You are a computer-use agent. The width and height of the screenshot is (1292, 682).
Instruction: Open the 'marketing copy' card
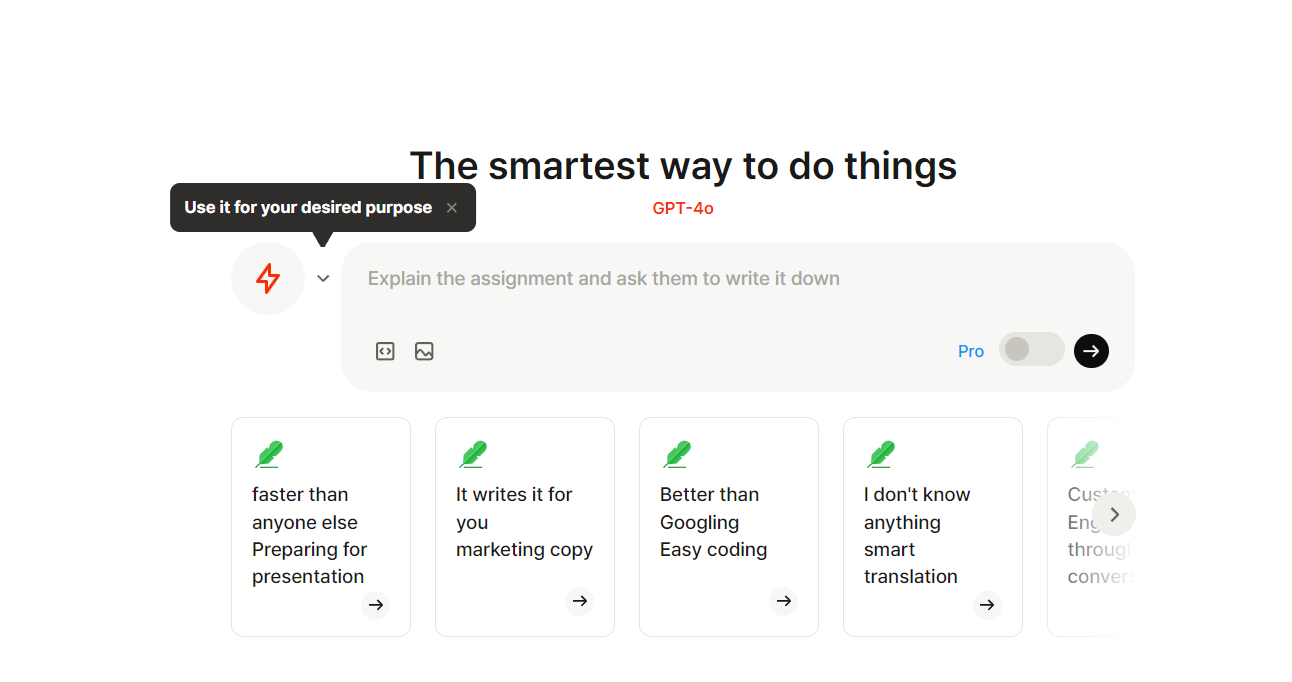[524, 525]
